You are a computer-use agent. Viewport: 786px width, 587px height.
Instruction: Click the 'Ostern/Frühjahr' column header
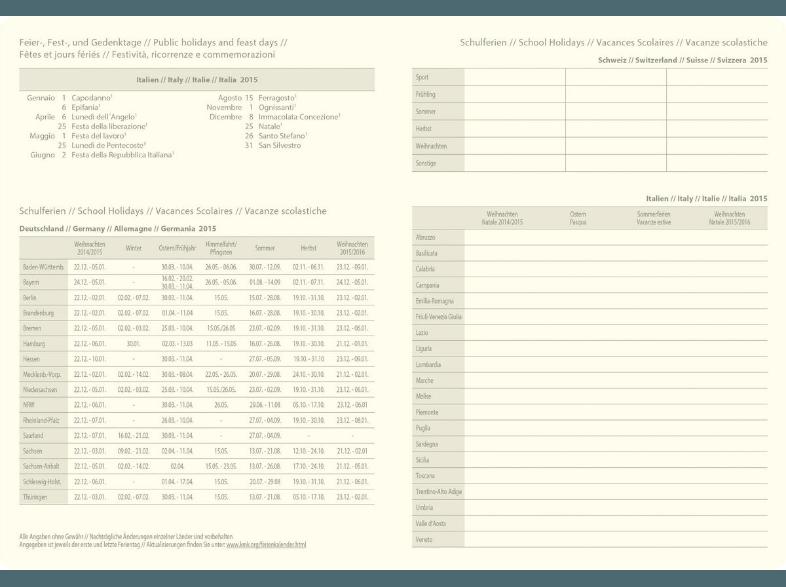[177, 248]
